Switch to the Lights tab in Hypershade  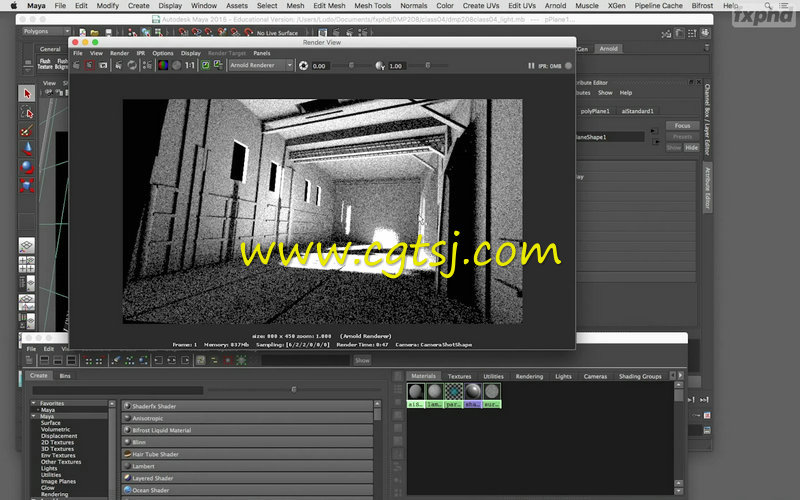(x=563, y=376)
